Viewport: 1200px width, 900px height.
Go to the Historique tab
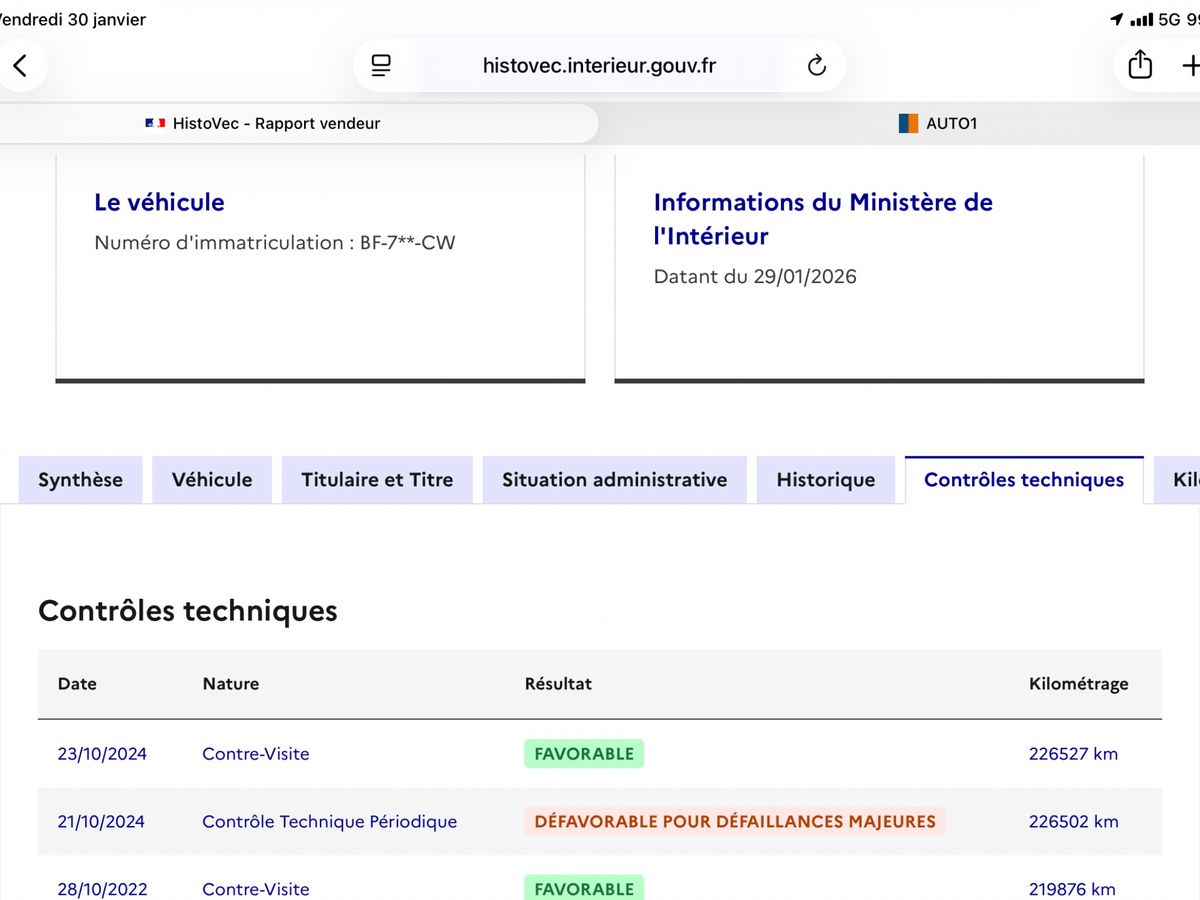(x=826, y=480)
